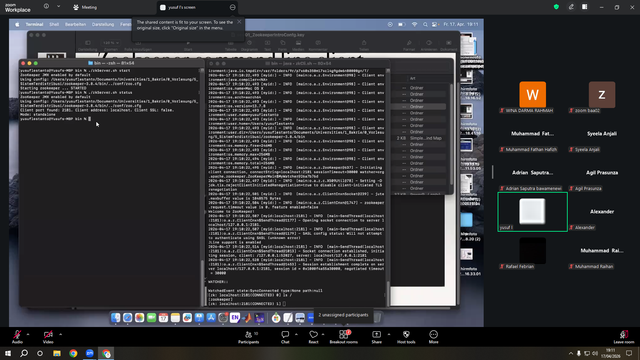Expand Chat options arrow
Viewport: 640px width, 360px height.
[296, 334]
